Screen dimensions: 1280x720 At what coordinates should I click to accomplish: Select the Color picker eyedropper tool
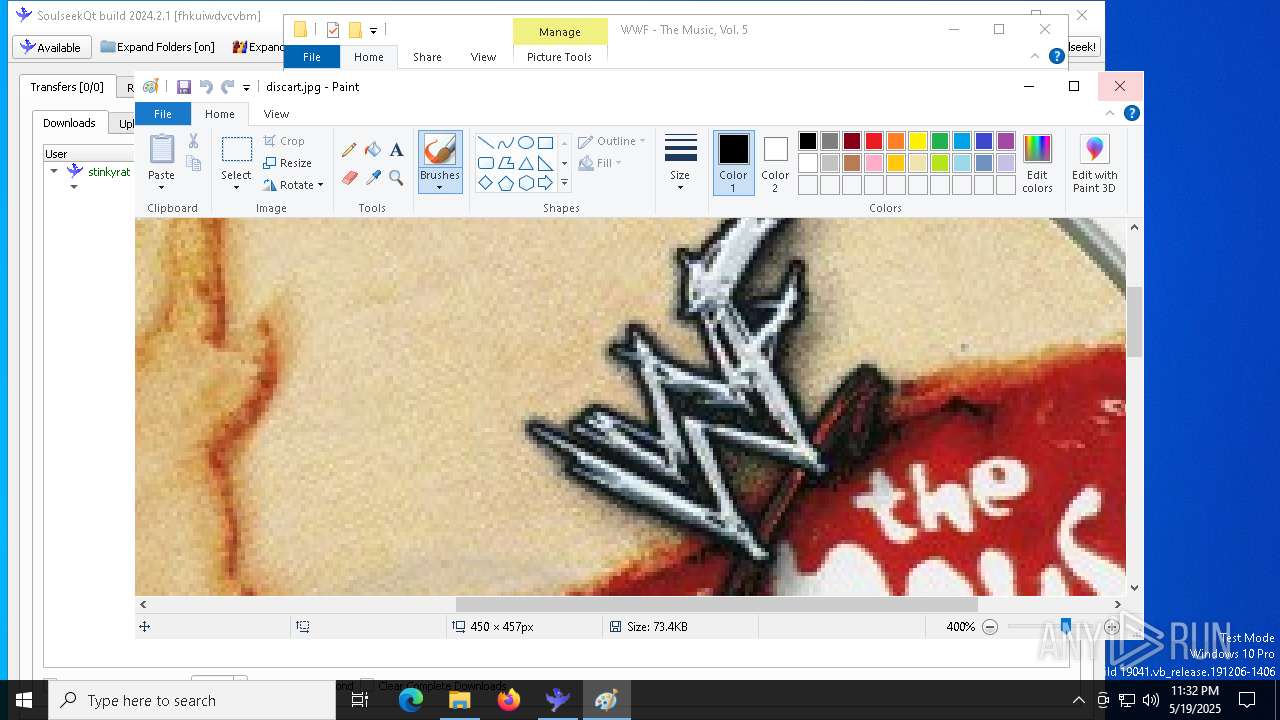coord(373,178)
